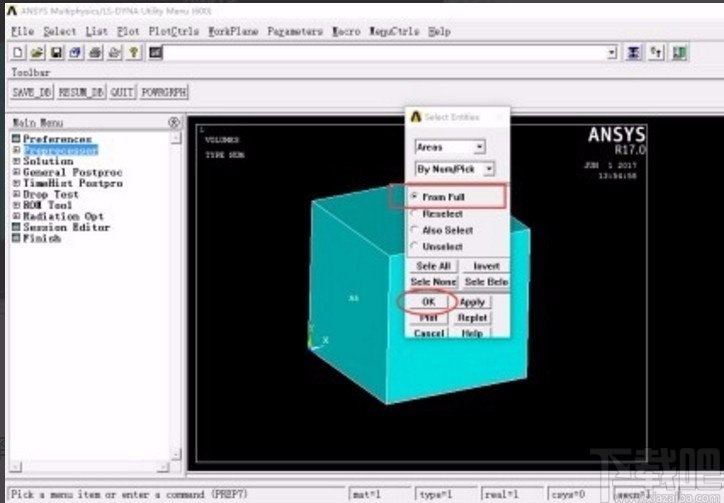Open the Areas entity type dropdown
Viewport: 724px width, 503px height.
point(480,147)
